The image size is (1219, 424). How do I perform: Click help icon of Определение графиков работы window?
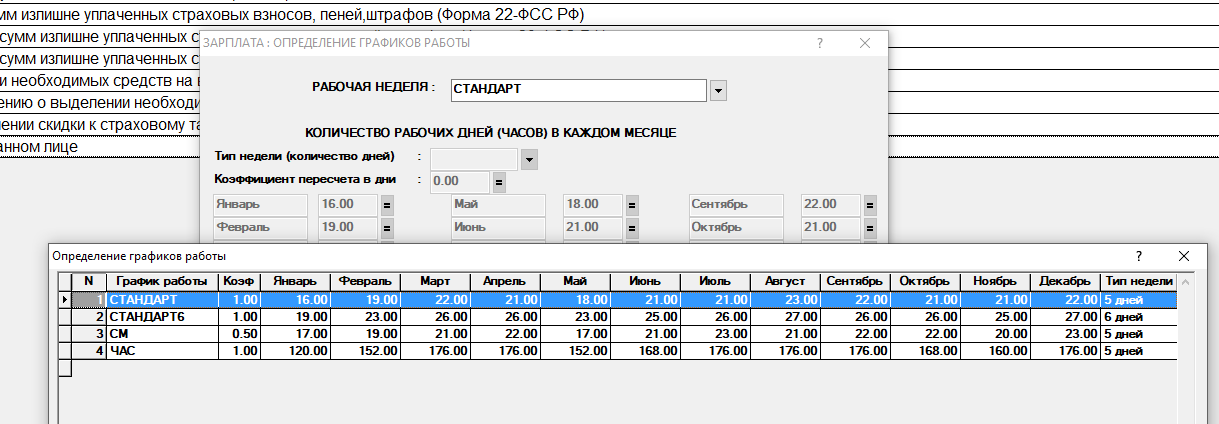1139,257
